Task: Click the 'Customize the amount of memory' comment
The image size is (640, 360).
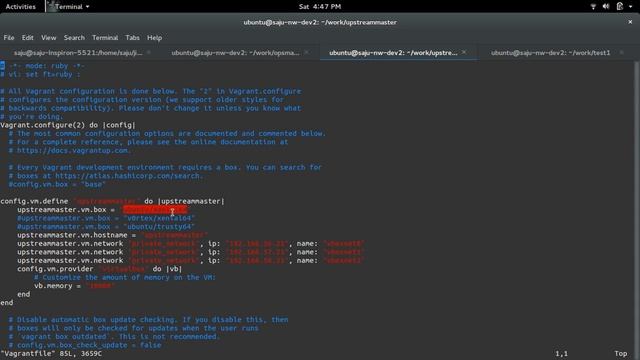Action: (124, 277)
